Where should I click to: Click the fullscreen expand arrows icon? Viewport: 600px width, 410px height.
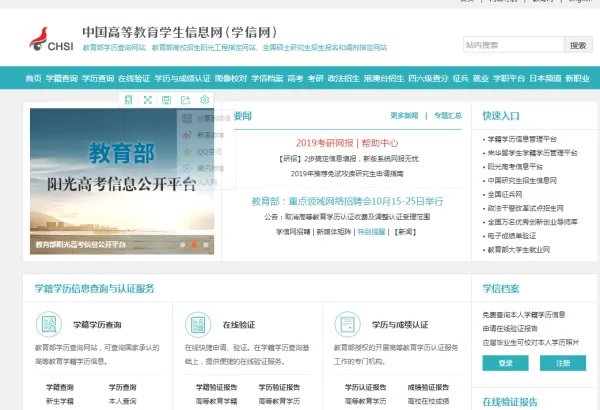(148, 100)
